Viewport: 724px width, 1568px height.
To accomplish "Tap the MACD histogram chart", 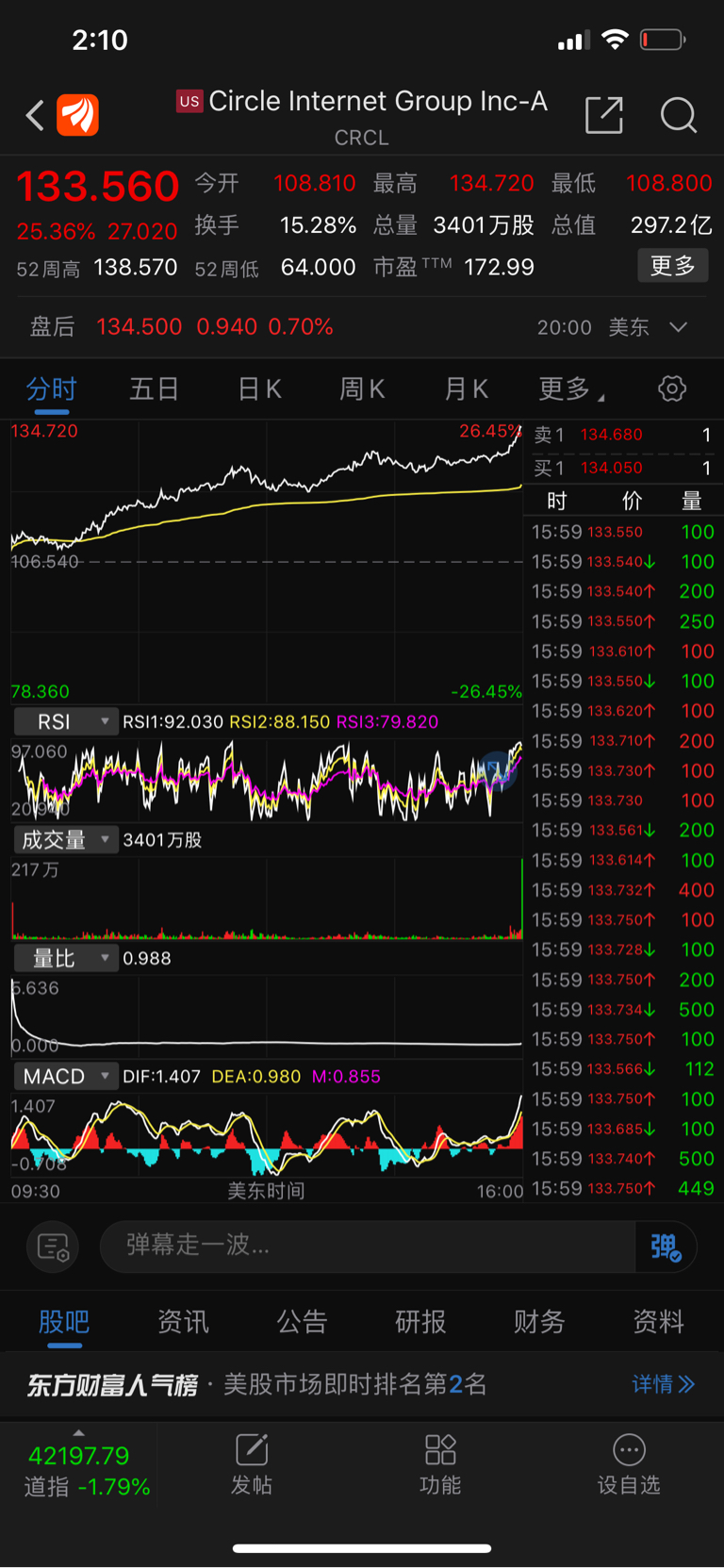I will tap(267, 1137).
